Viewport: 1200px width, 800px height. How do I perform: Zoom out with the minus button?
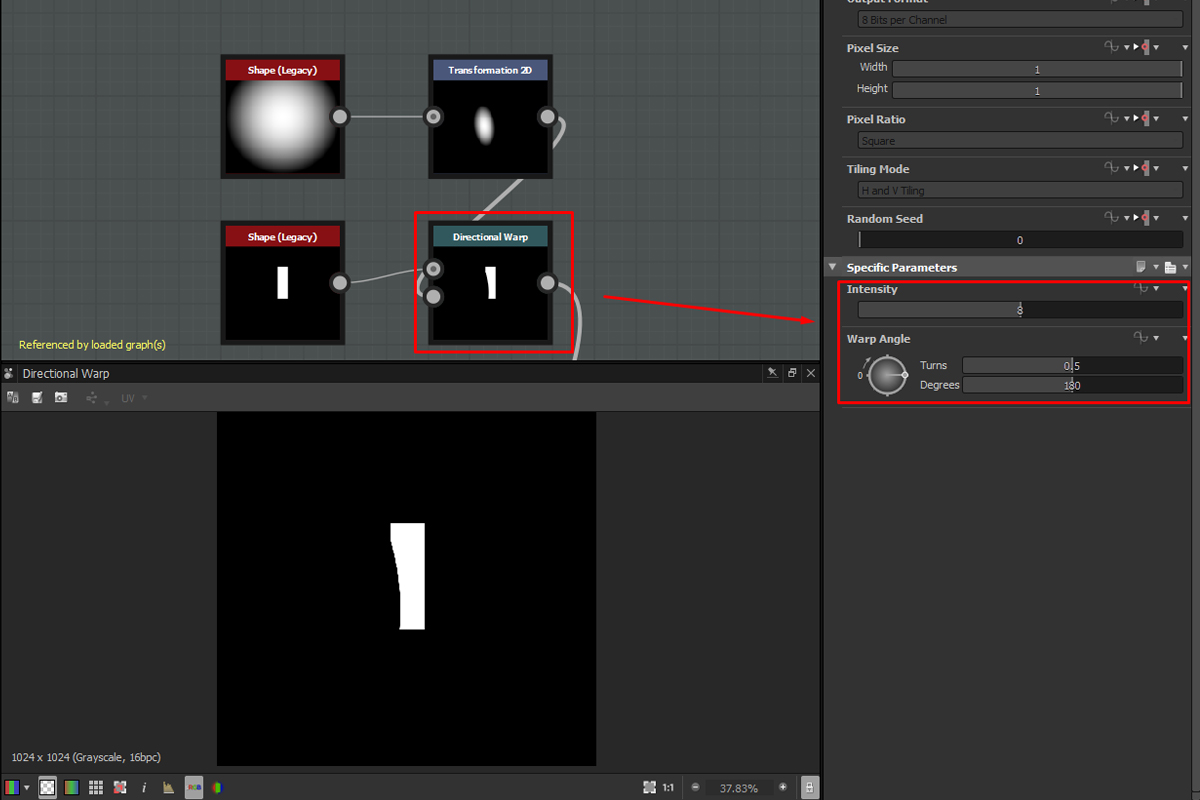(x=696, y=788)
